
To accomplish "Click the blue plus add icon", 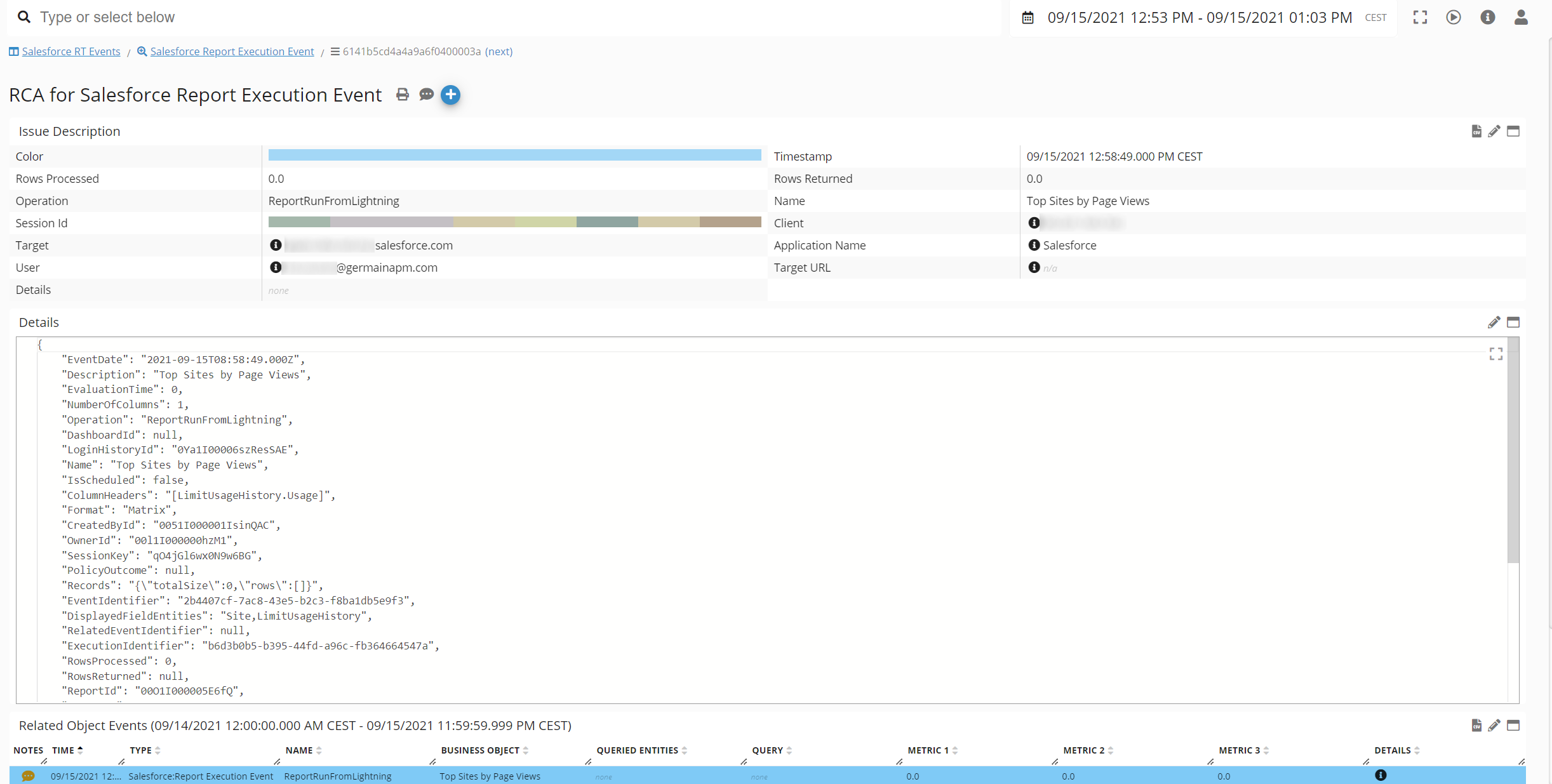I will [450, 95].
